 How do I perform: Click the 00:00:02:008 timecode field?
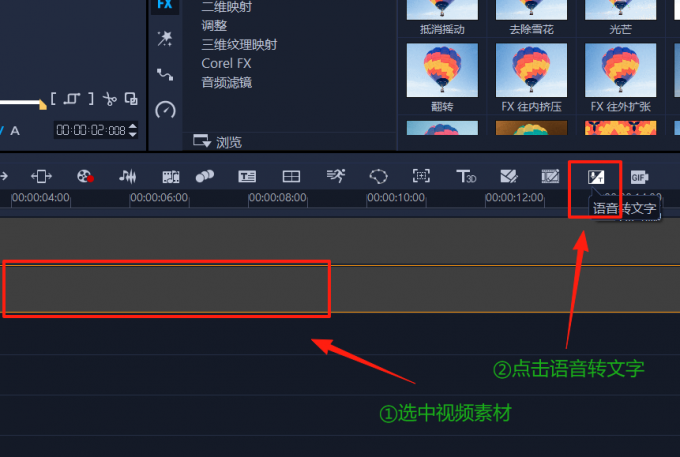pyautogui.click(x=91, y=130)
